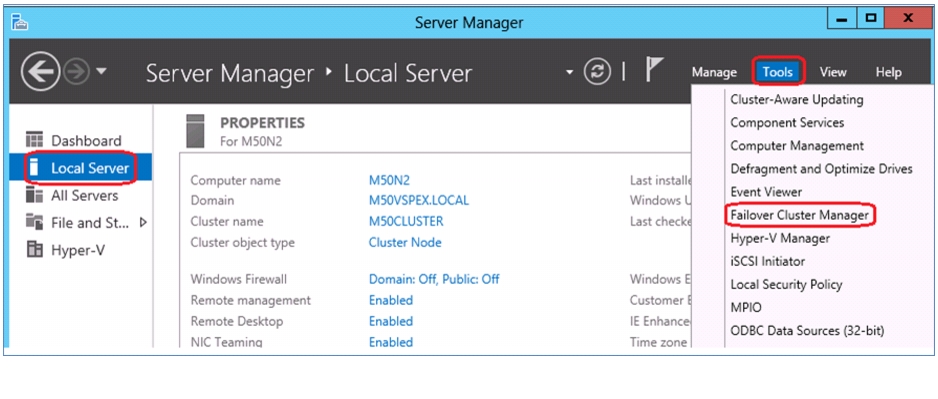This screenshot has height=399, width=938.
Task: Open the M50CLUSTER cluster name link
Action: coord(406,221)
